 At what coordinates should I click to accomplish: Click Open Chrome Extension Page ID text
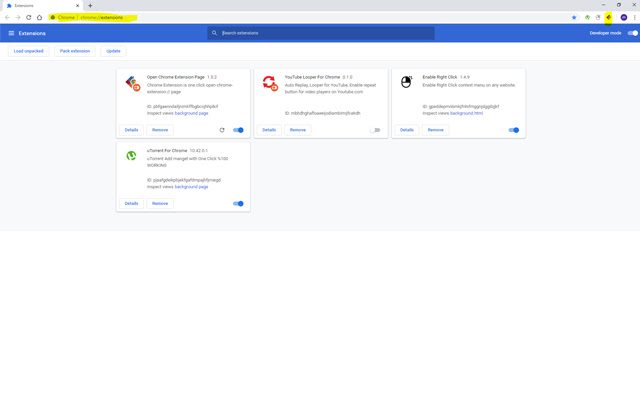(x=182, y=107)
